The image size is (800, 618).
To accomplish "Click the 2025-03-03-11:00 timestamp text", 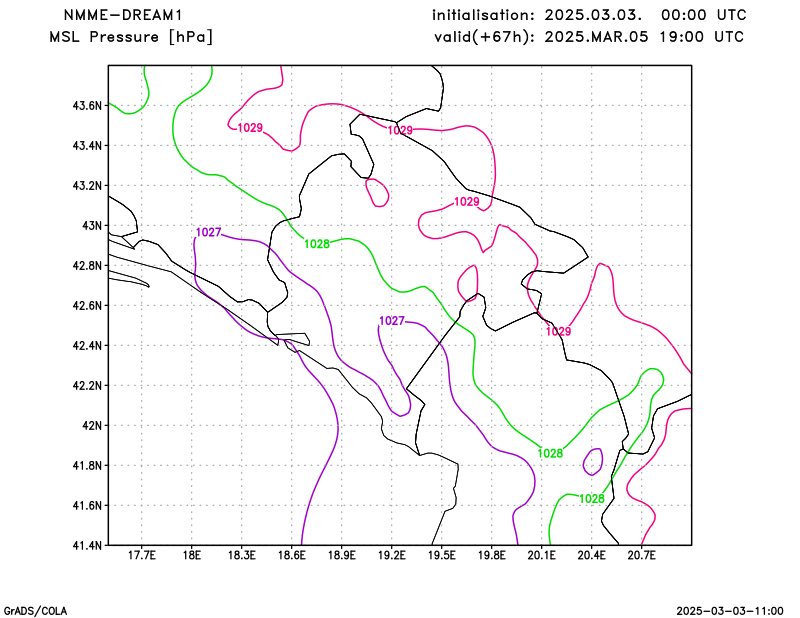I will point(730,611).
